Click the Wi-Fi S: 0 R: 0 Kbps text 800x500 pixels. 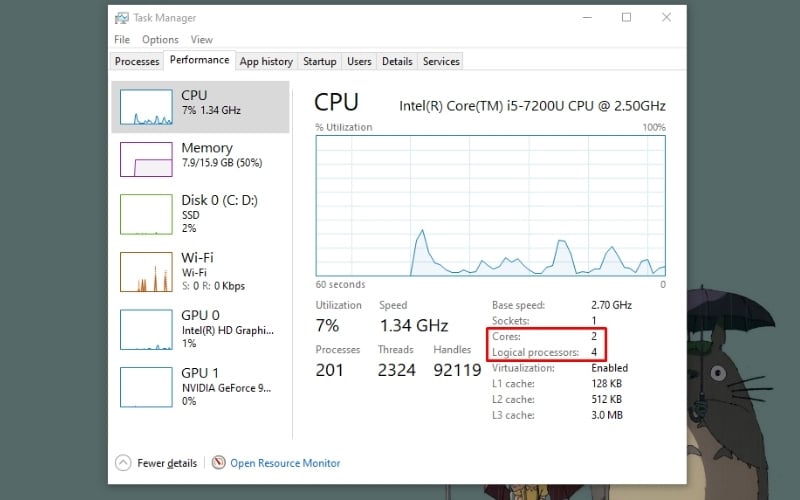(213, 286)
